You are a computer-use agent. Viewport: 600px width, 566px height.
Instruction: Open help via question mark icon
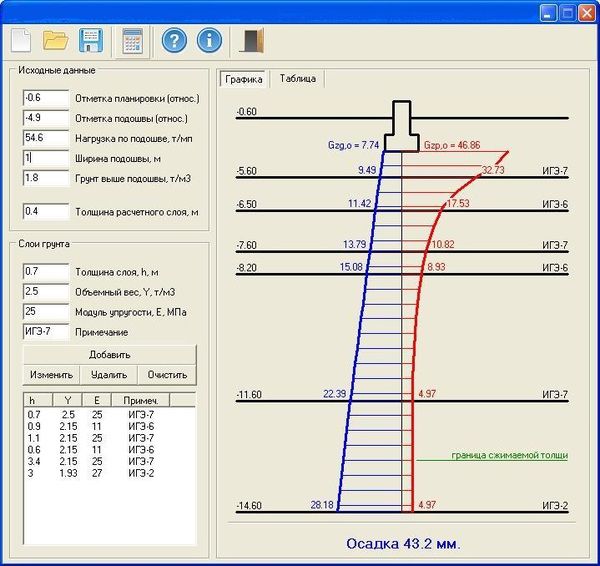(174, 40)
